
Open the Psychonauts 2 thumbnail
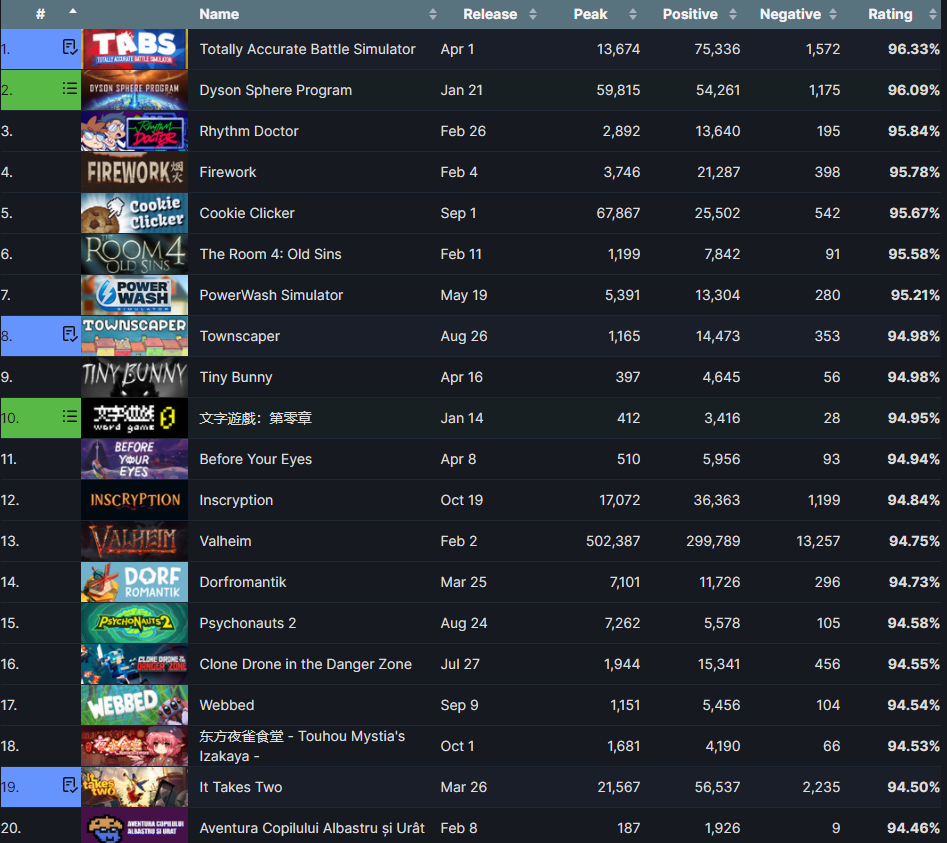point(134,623)
